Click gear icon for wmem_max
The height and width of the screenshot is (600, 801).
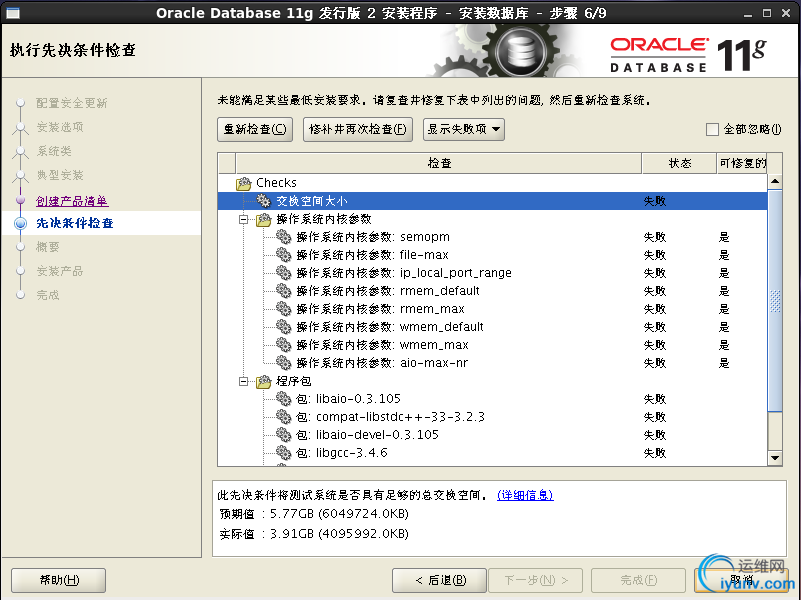284,345
